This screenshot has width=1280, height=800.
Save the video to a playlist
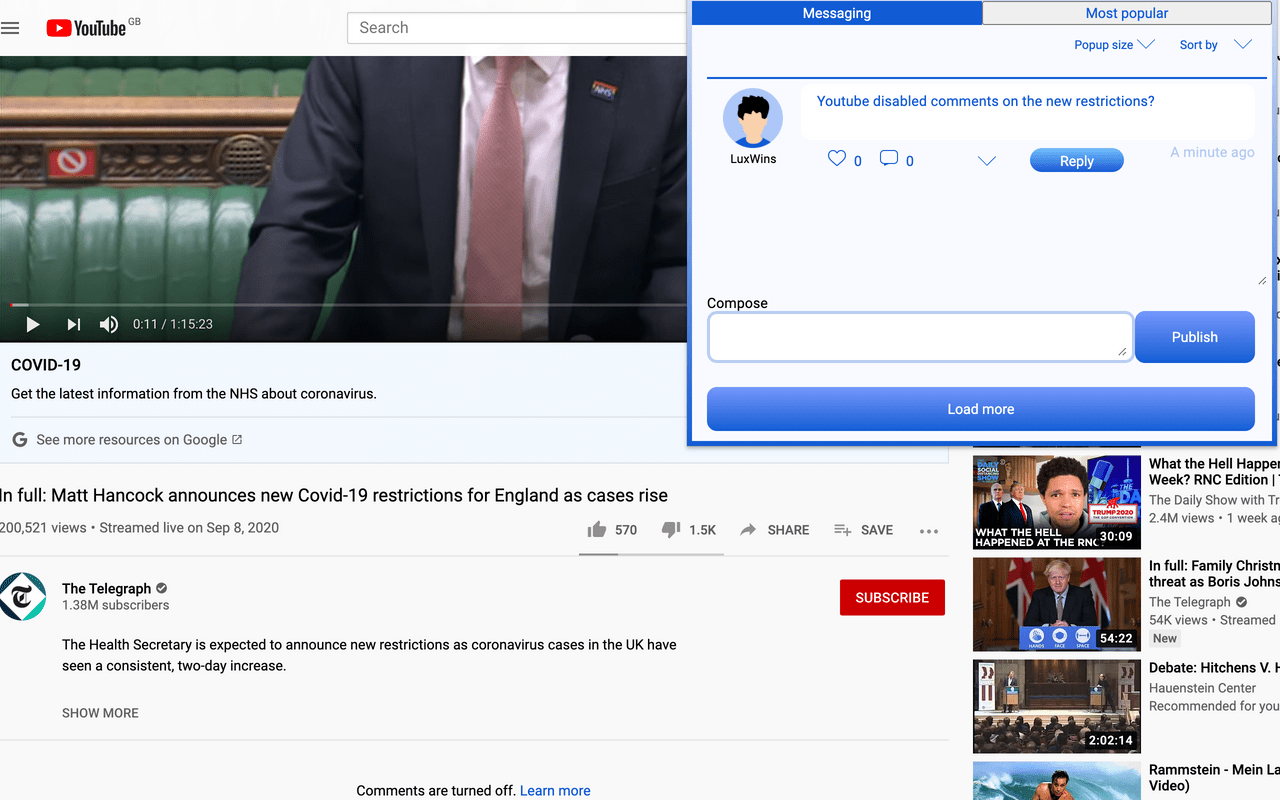pos(863,530)
